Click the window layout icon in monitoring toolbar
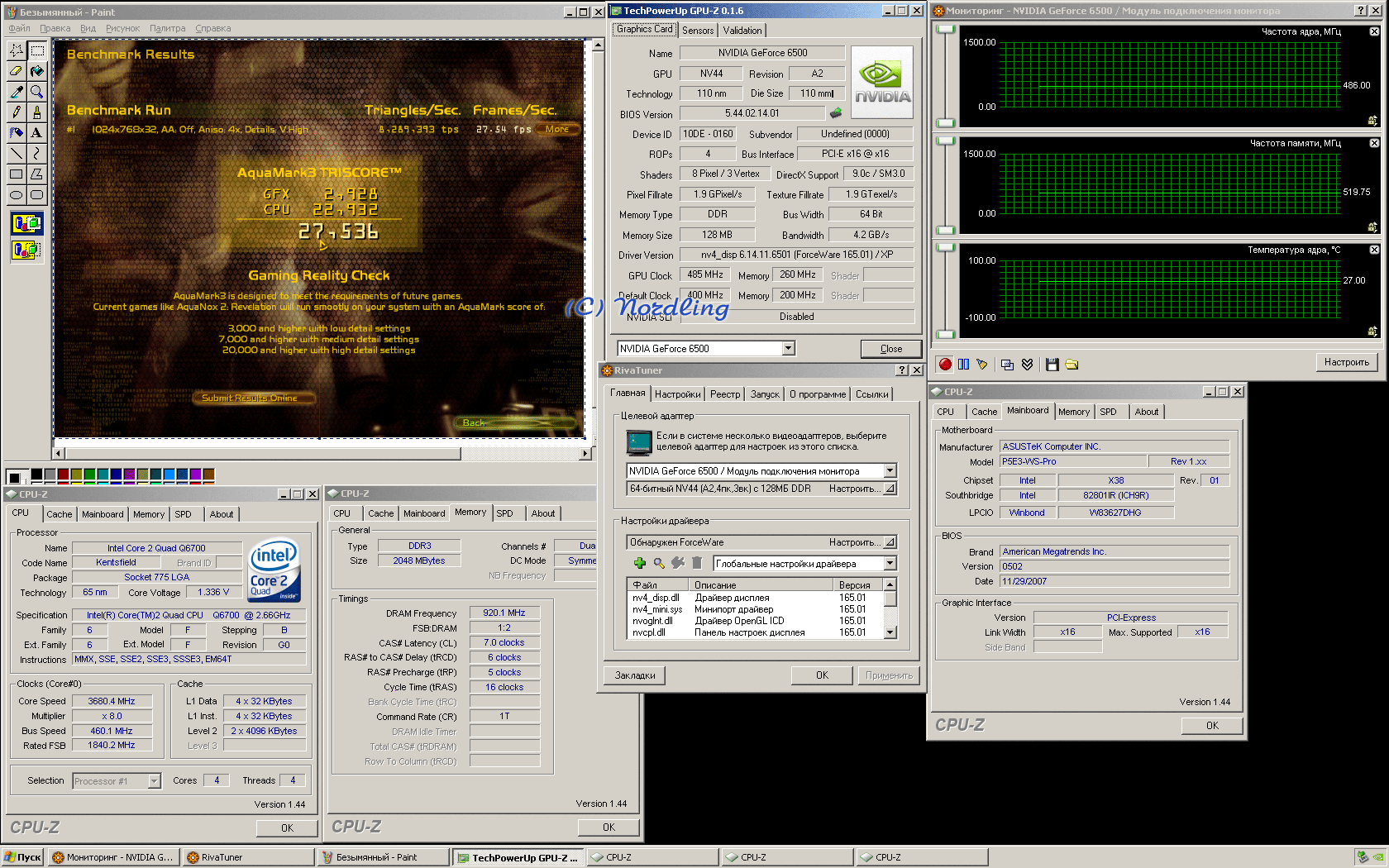Image resolution: width=1389 pixels, height=868 pixels. point(1007,365)
